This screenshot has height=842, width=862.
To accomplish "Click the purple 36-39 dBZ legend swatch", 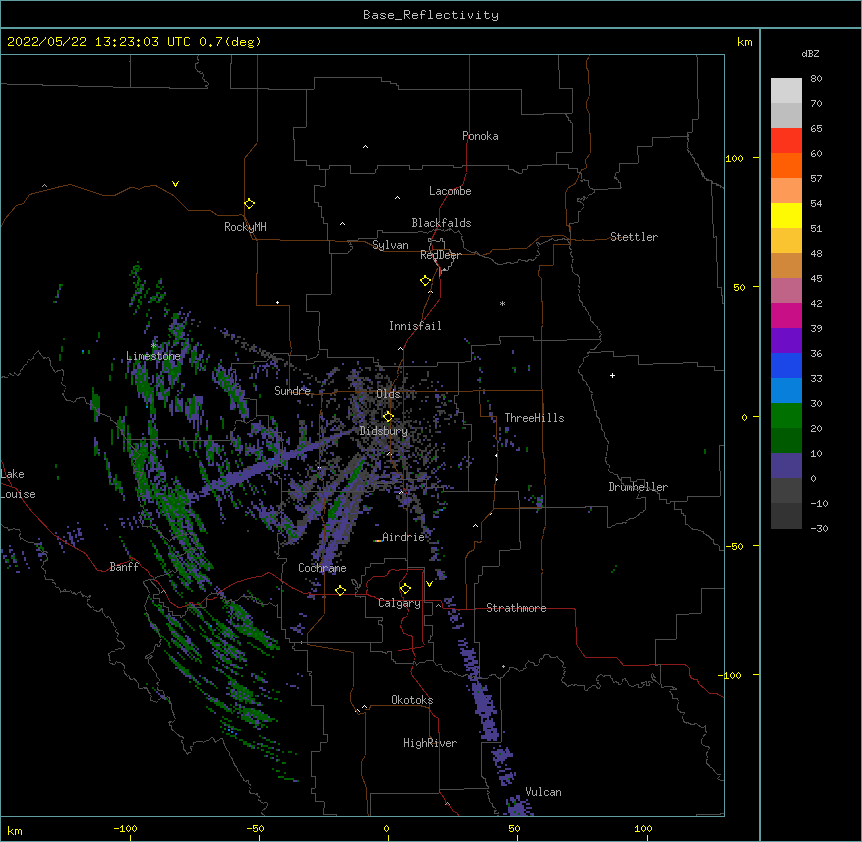I will pos(786,340).
